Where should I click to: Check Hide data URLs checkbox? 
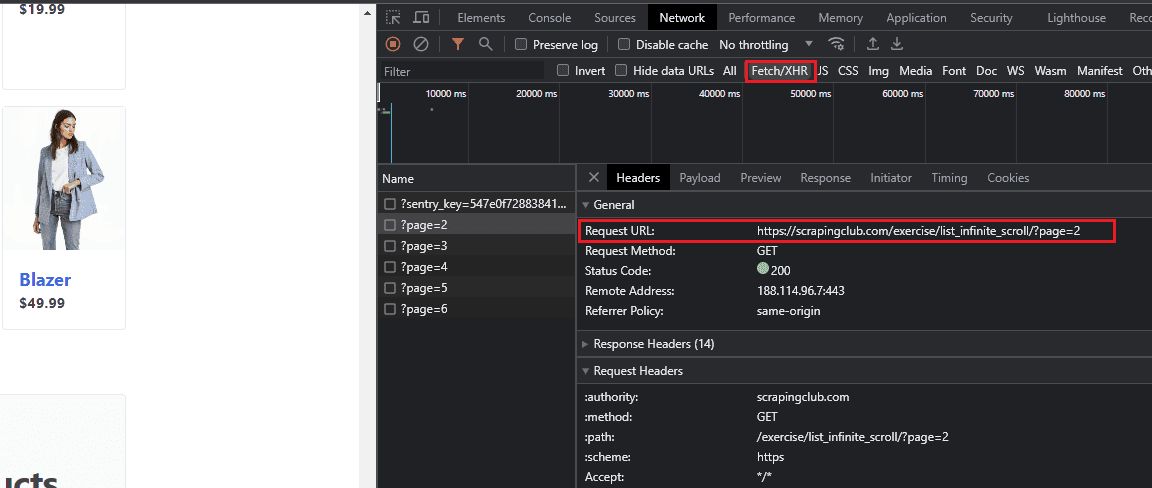(x=621, y=71)
